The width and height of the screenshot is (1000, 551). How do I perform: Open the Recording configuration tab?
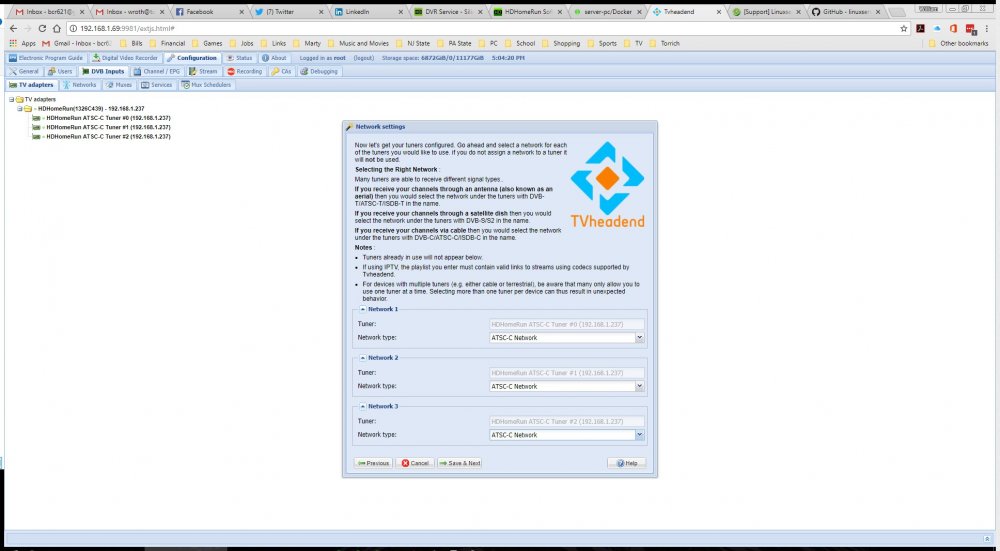(245, 71)
